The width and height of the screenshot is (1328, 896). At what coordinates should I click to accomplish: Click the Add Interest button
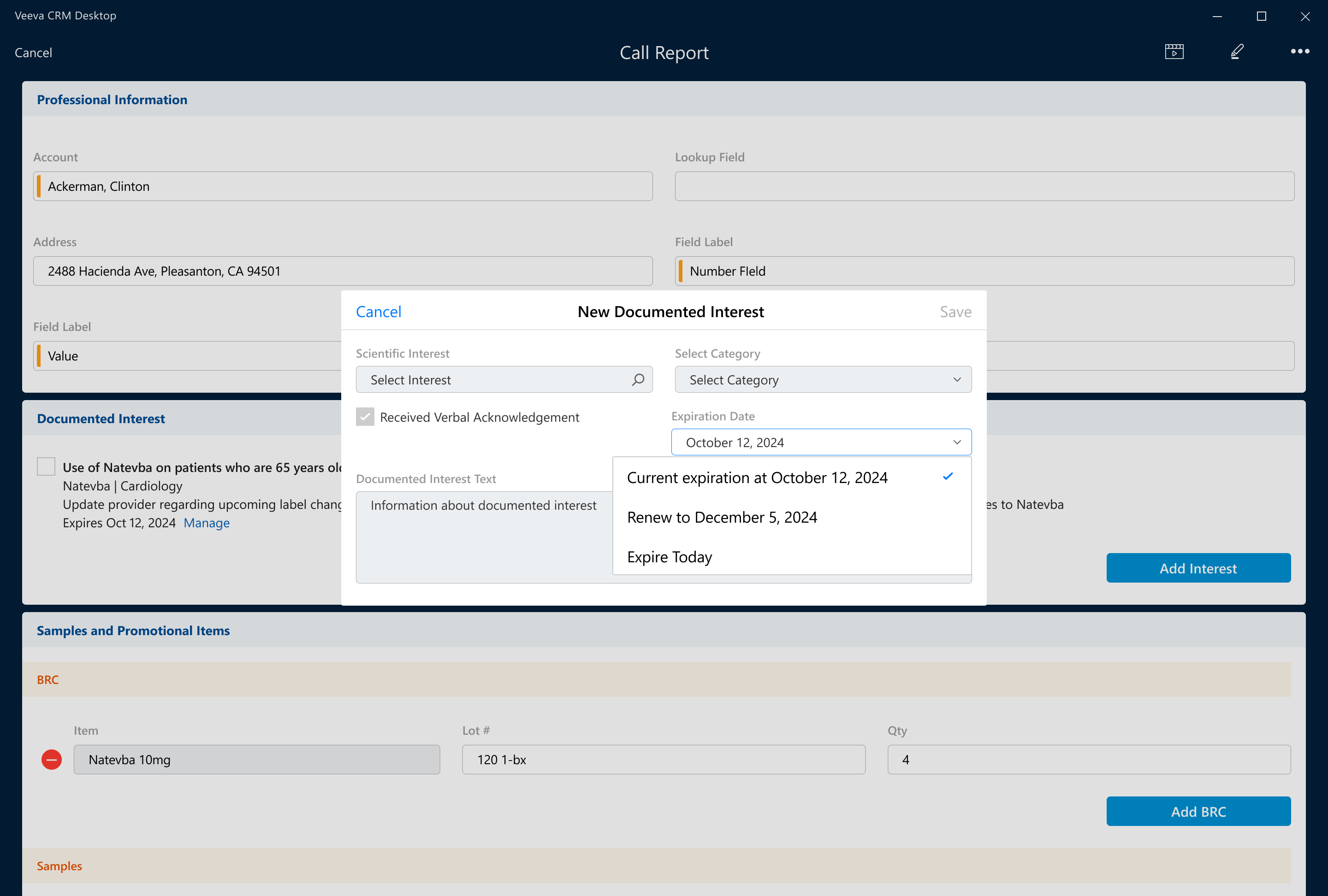click(1198, 568)
